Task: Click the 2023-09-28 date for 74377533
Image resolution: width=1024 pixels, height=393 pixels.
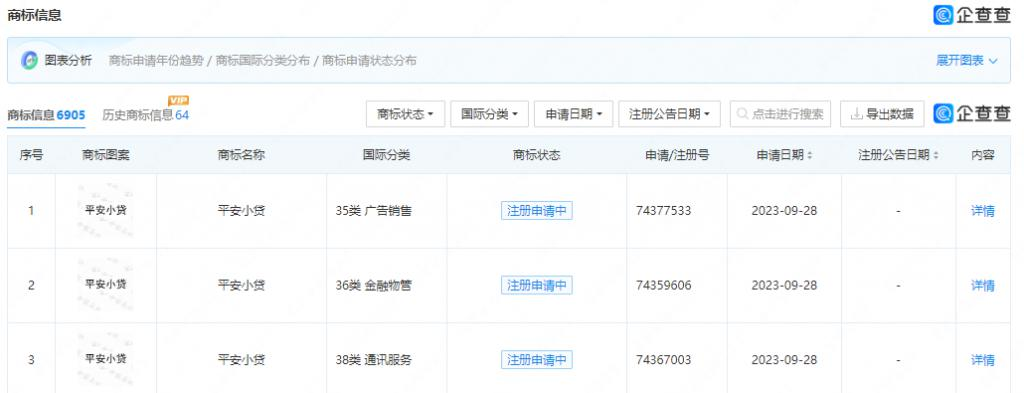Action: pyautogui.click(x=784, y=211)
